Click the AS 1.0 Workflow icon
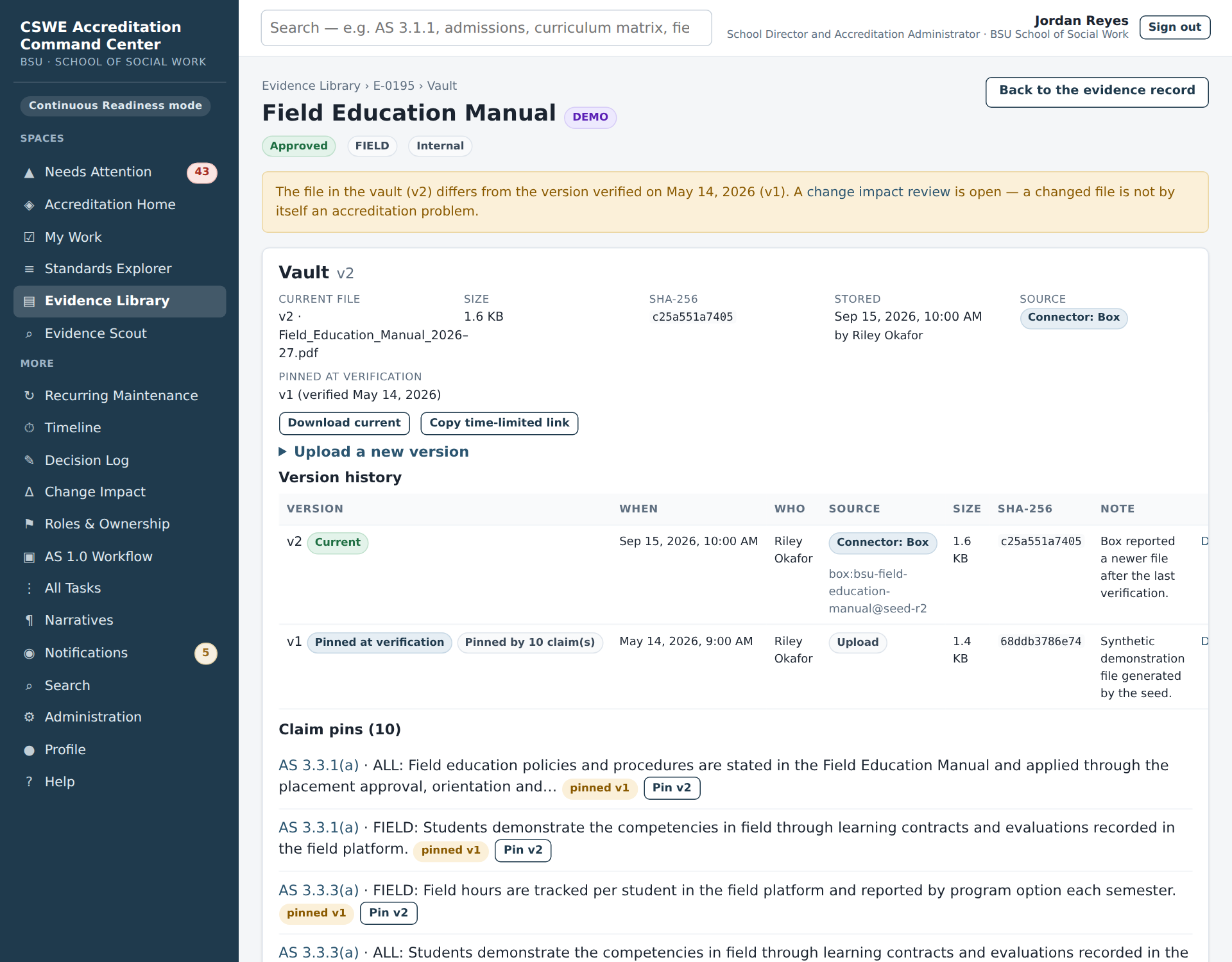The height and width of the screenshot is (962, 1232). (29, 557)
